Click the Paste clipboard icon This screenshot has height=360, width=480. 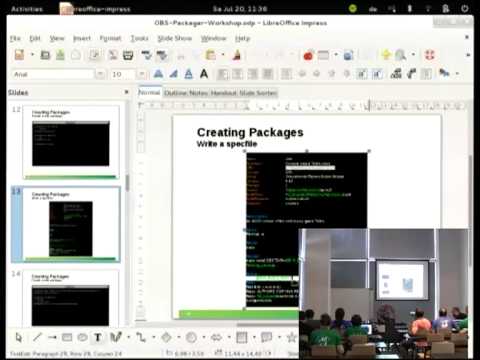(210, 55)
